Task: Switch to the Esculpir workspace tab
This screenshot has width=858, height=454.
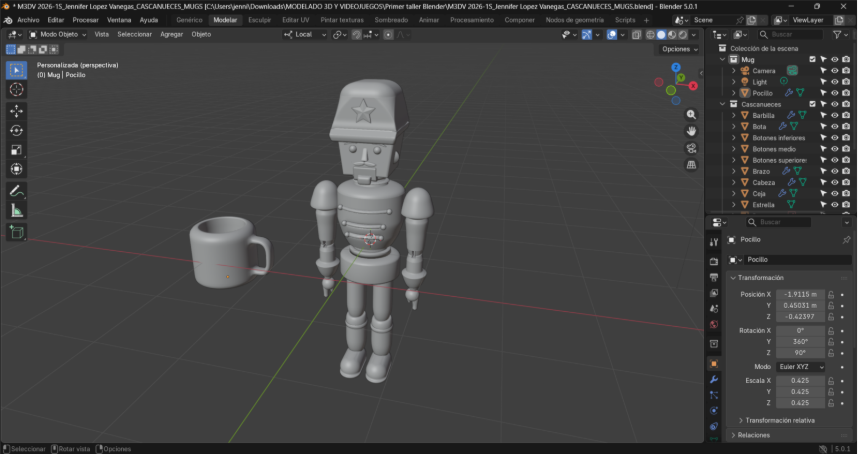Action: pyautogui.click(x=259, y=20)
